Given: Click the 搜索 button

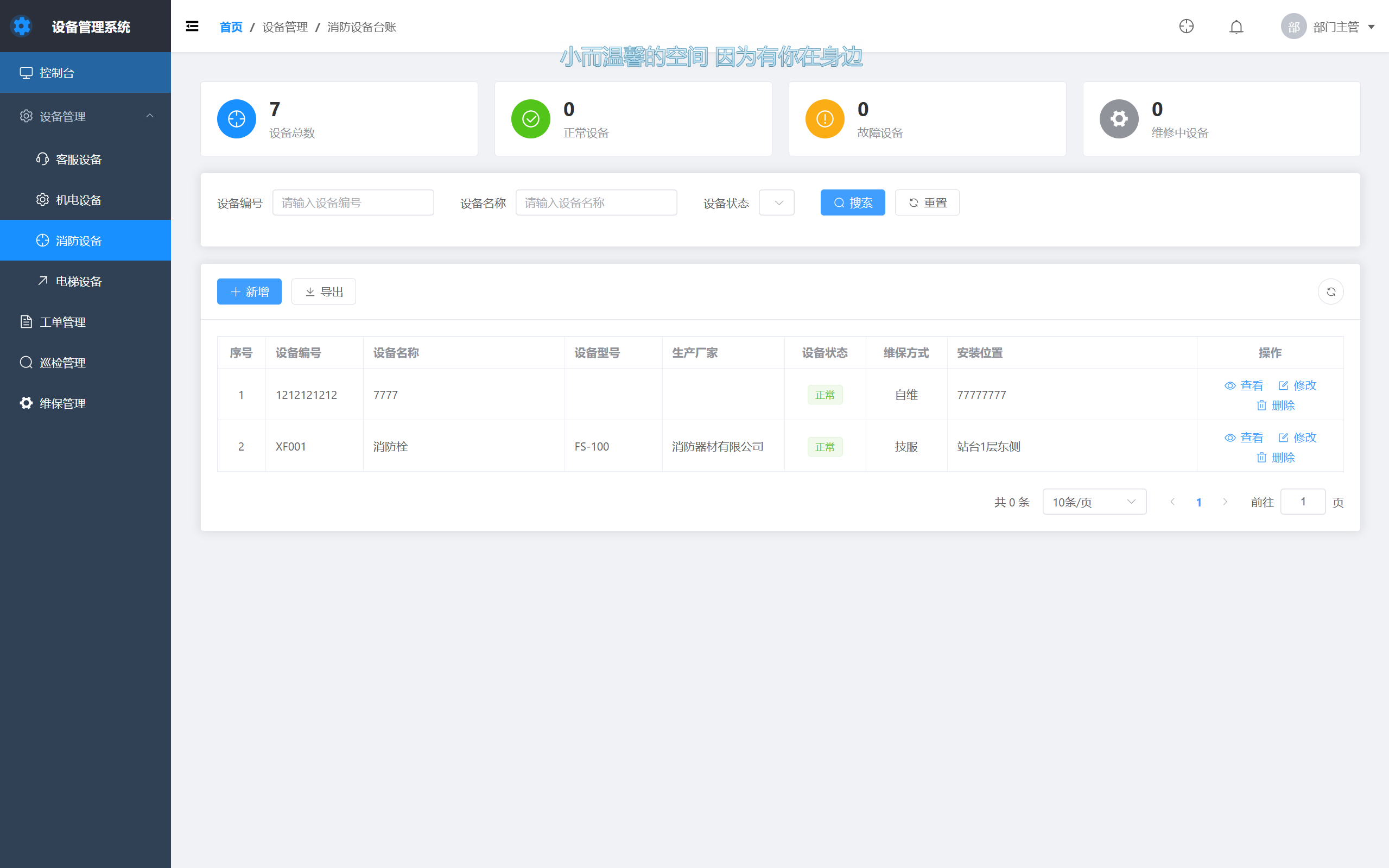Looking at the screenshot, I should click(x=852, y=202).
